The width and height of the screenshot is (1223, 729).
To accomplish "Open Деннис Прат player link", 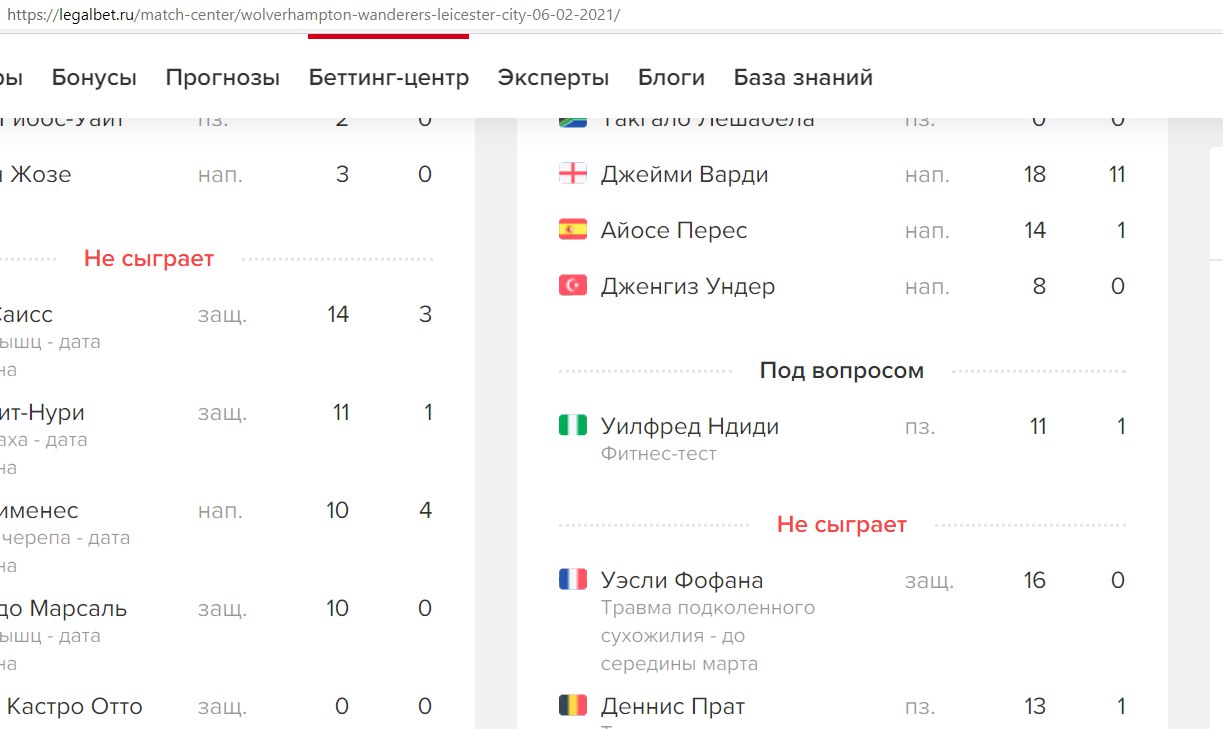I will (672, 707).
